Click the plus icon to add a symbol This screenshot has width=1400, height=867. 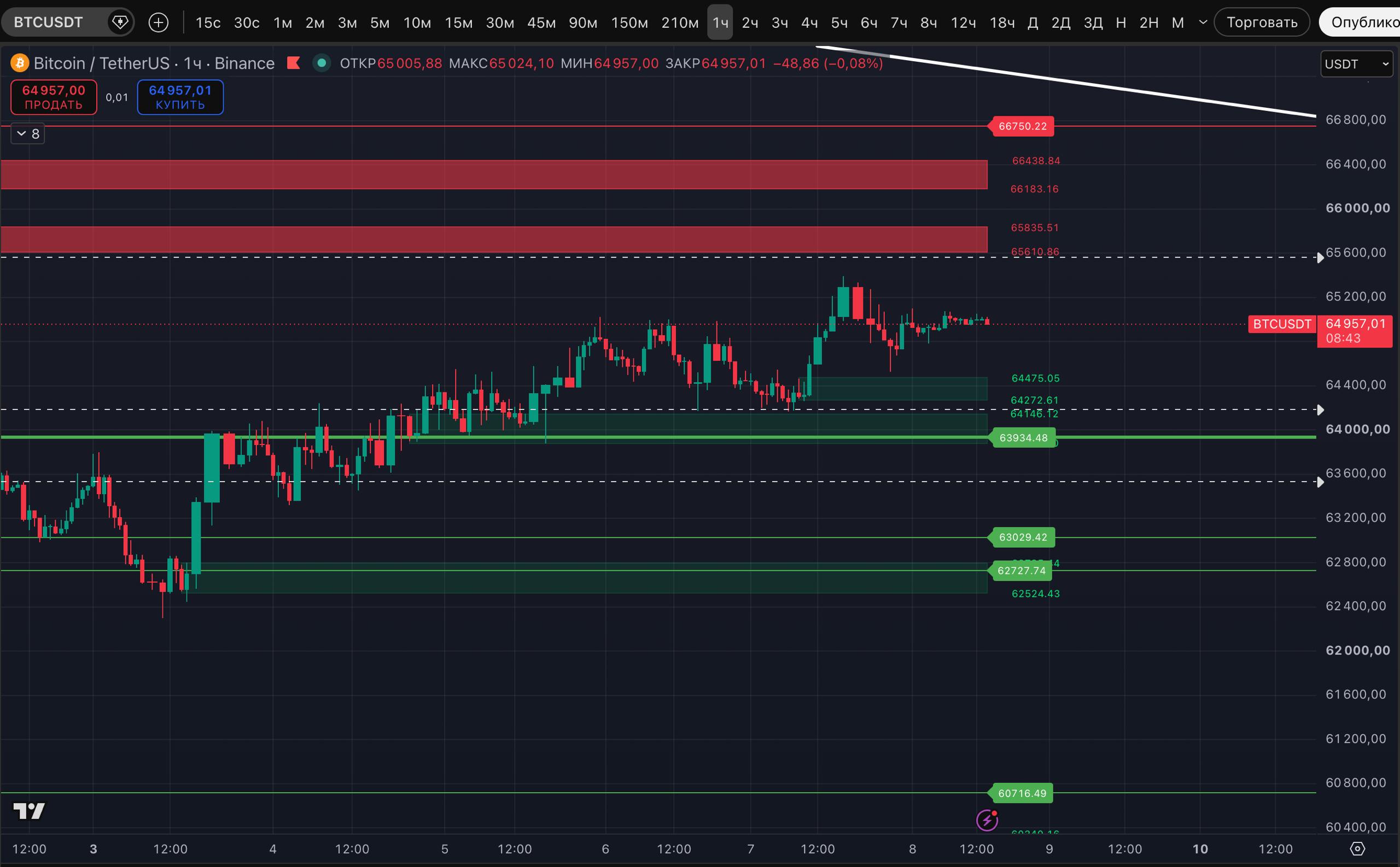(158, 22)
